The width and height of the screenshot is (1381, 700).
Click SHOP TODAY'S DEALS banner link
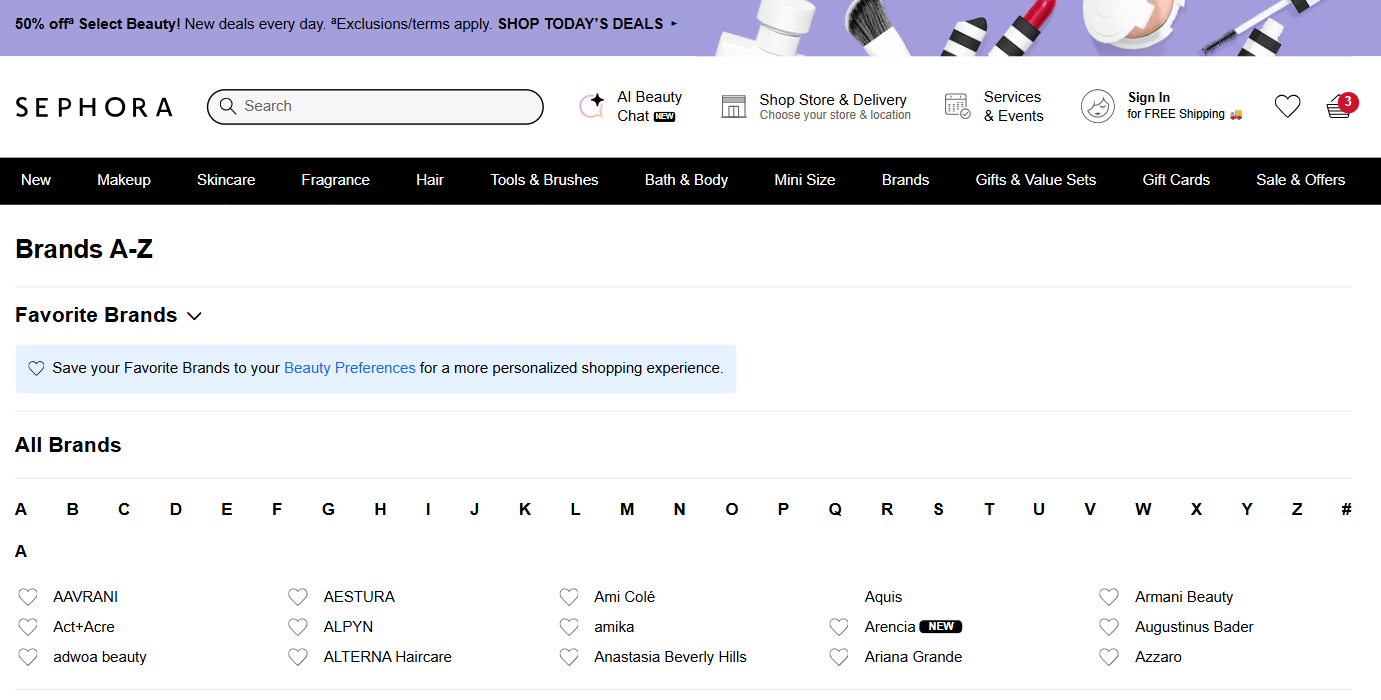point(587,23)
